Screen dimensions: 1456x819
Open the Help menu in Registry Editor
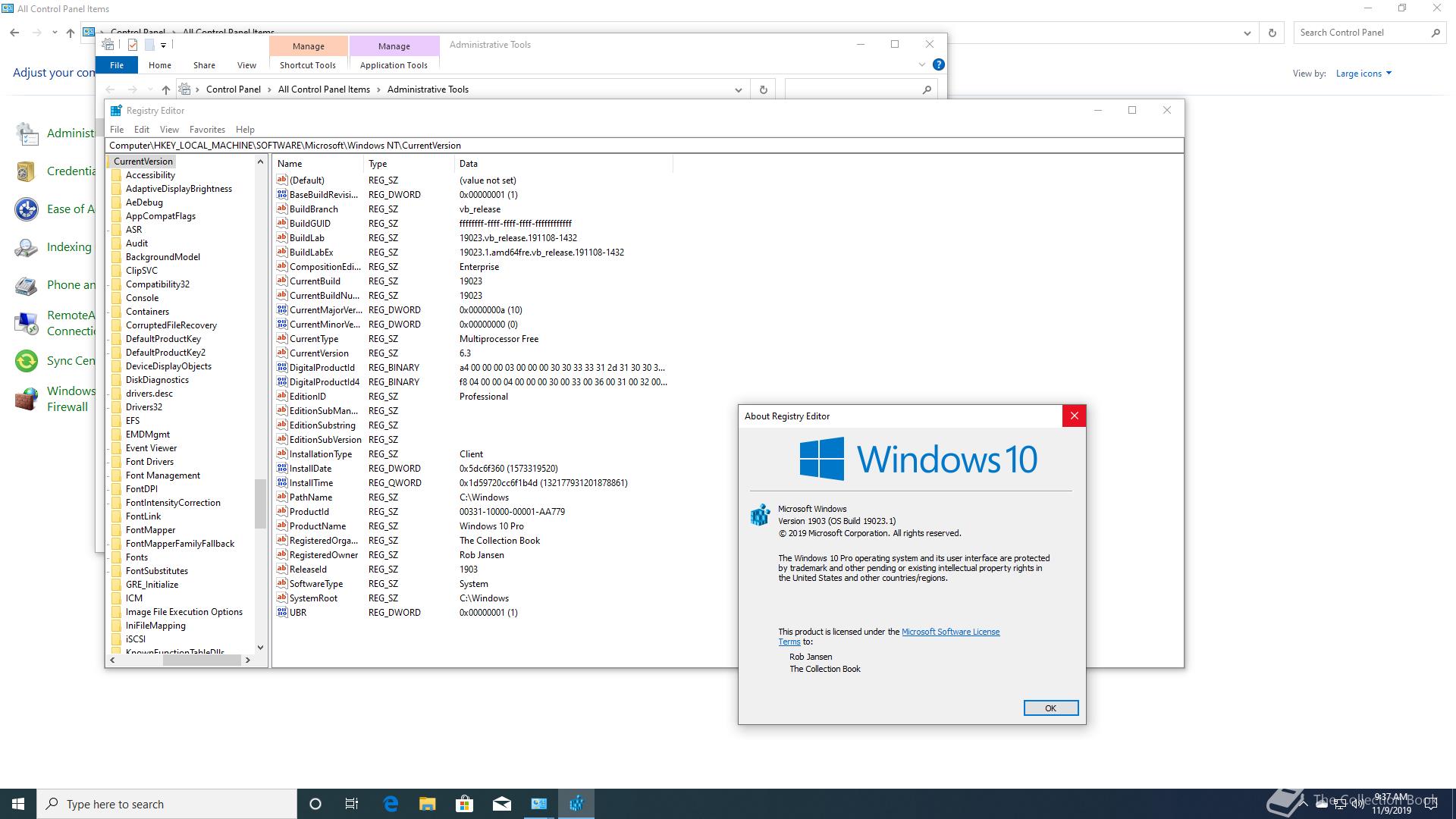(245, 130)
